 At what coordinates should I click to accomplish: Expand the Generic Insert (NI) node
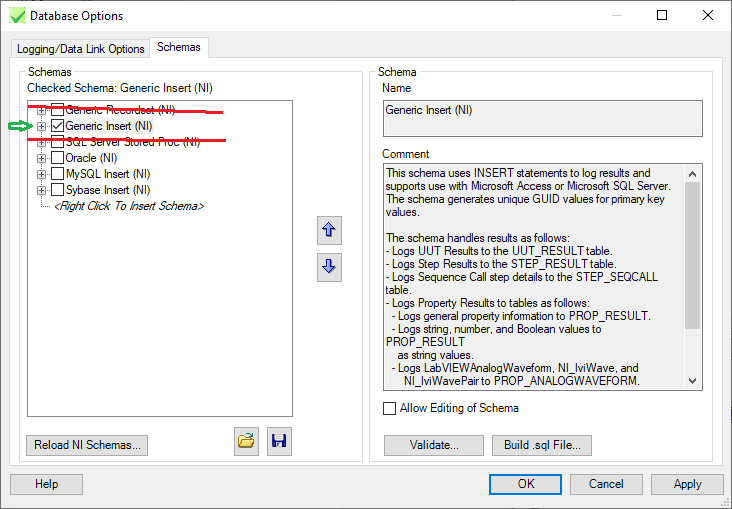41,126
